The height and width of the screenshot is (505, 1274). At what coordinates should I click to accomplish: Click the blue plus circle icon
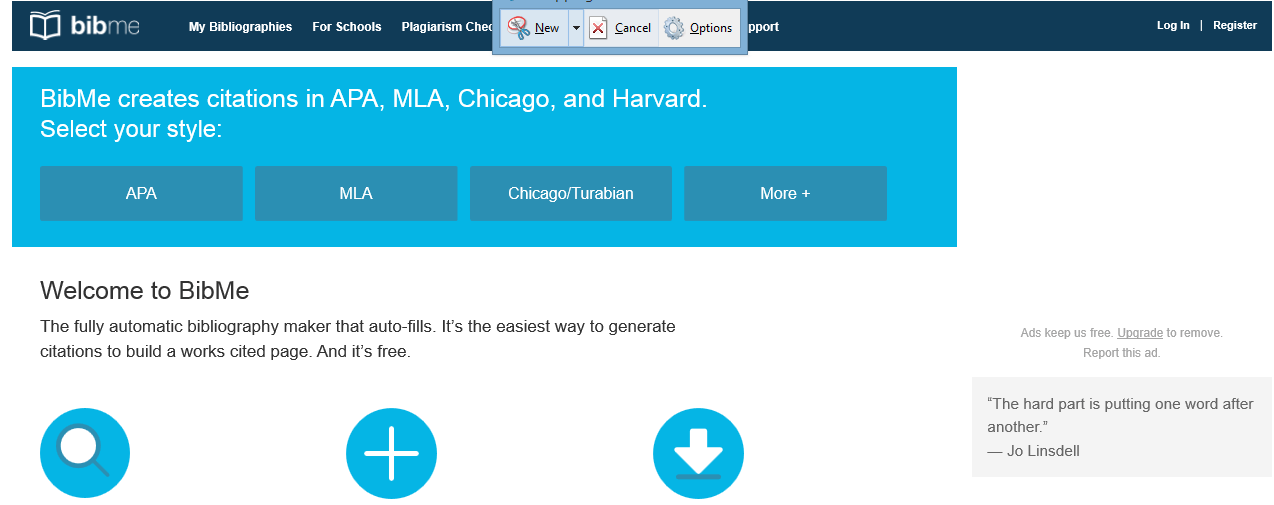pyautogui.click(x=391, y=453)
